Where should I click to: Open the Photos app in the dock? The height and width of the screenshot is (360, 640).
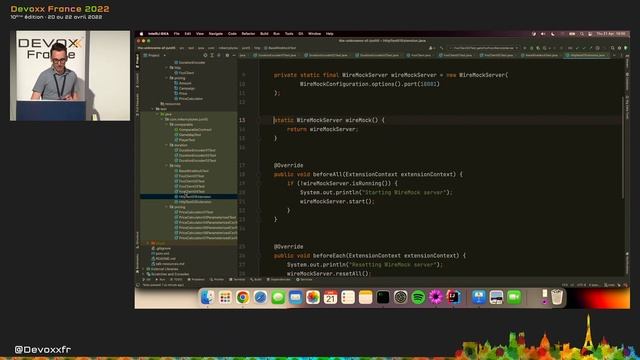tap(313, 297)
